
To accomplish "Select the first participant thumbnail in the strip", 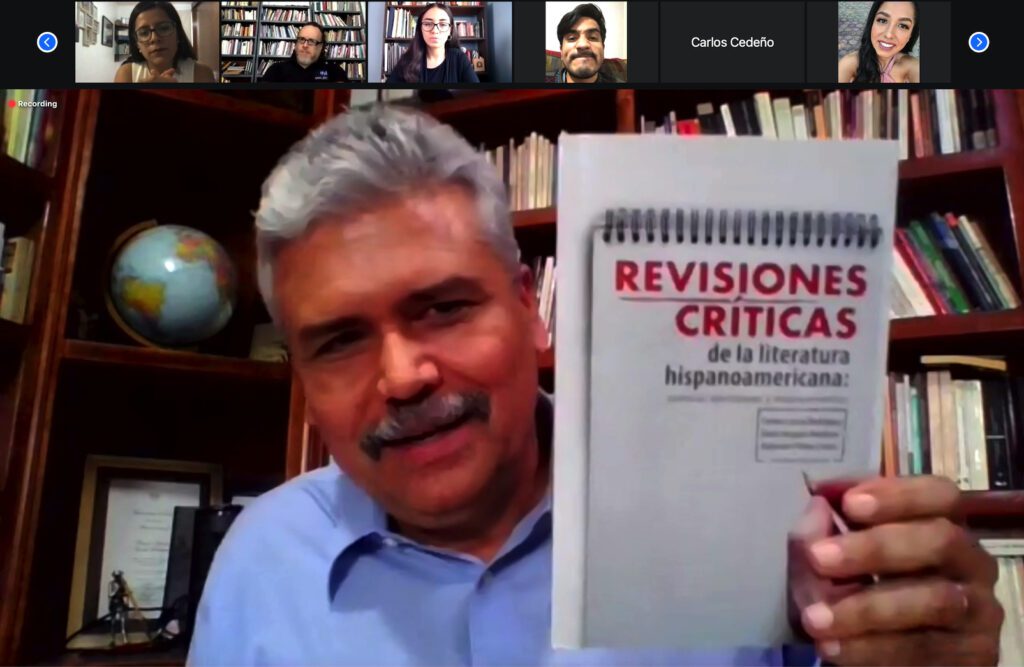I will pos(146,42).
